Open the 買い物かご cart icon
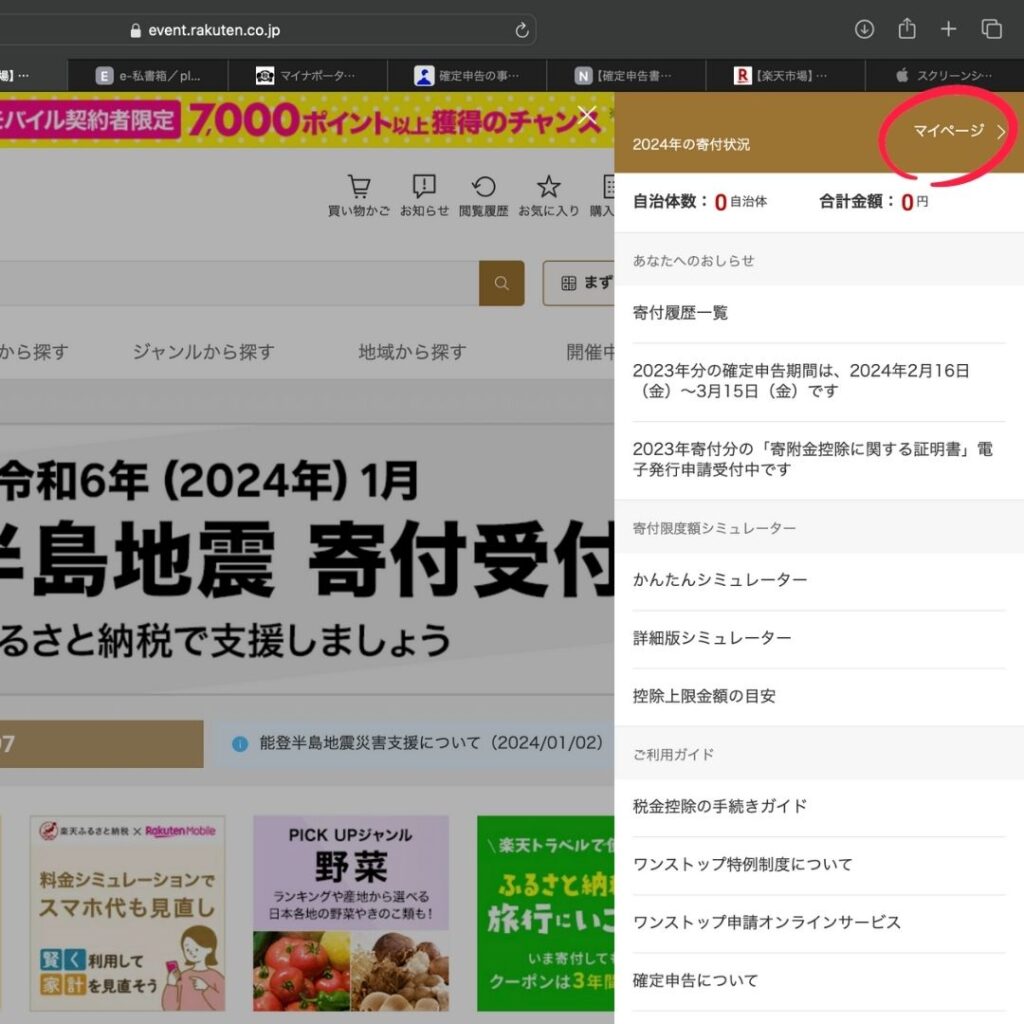Image resolution: width=1024 pixels, height=1024 pixels. click(359, 195)
